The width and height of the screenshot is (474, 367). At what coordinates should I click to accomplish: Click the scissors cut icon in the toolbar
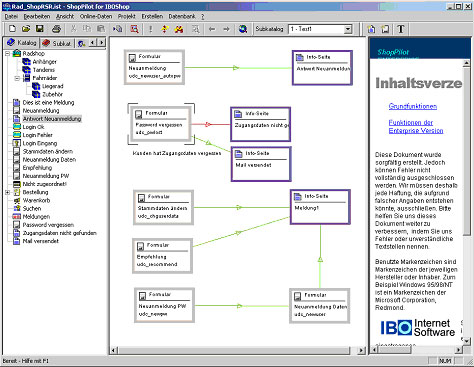[73, 29]
